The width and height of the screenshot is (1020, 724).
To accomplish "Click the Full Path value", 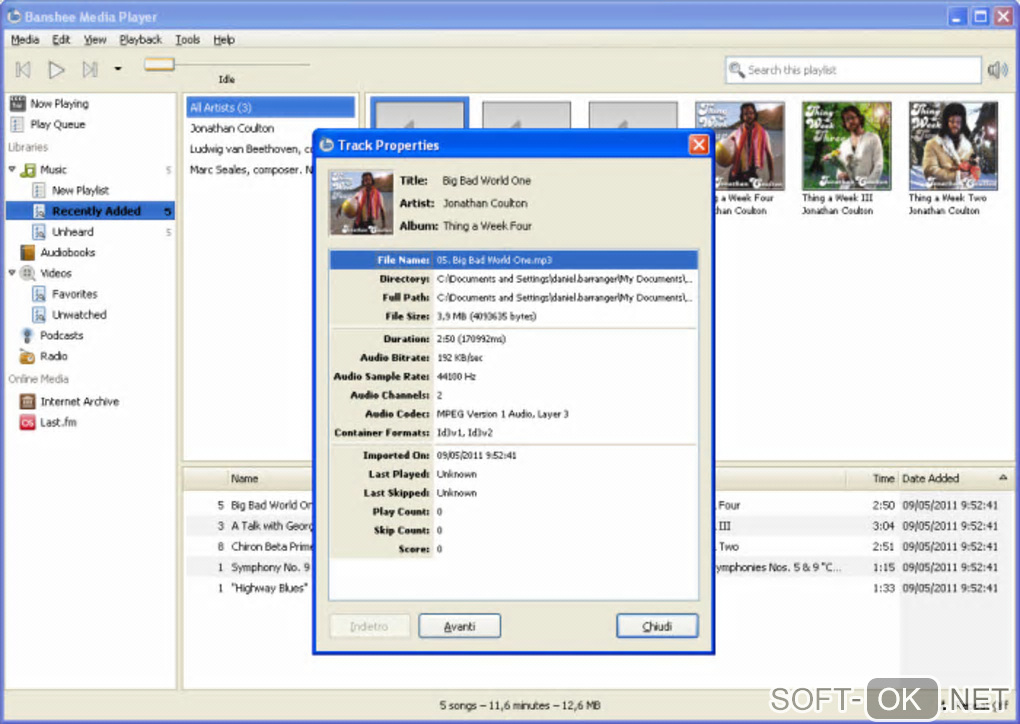I will point(564,297).
